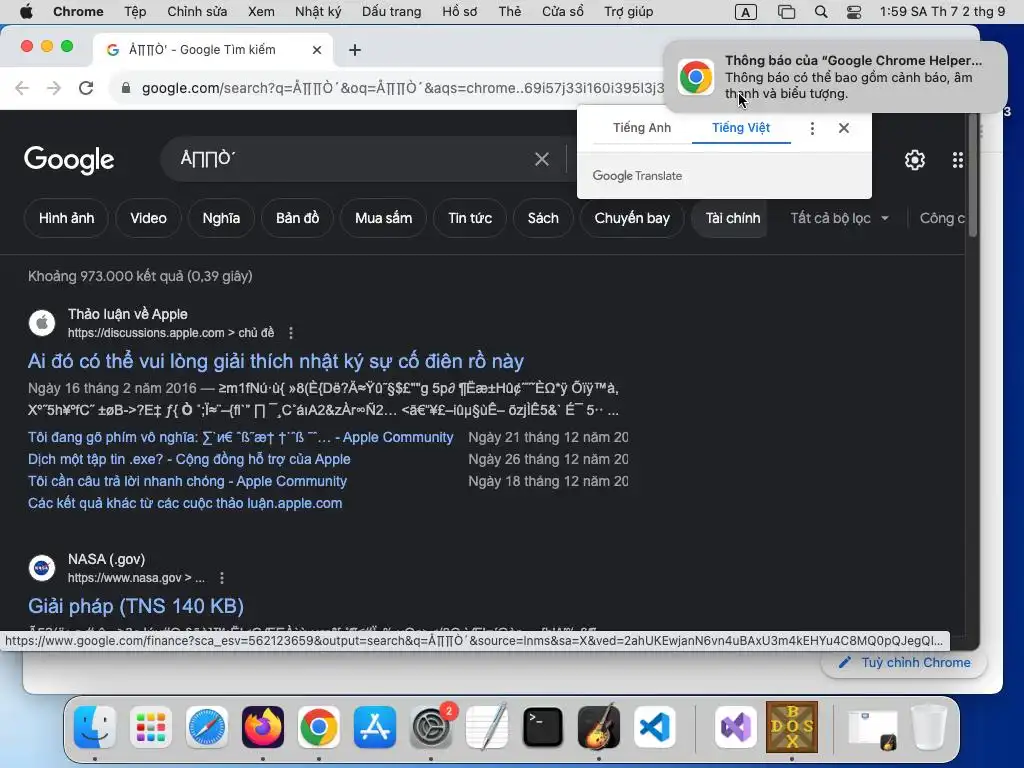
Task: Open the Tệp menu
Action: (x=135, y=12)
